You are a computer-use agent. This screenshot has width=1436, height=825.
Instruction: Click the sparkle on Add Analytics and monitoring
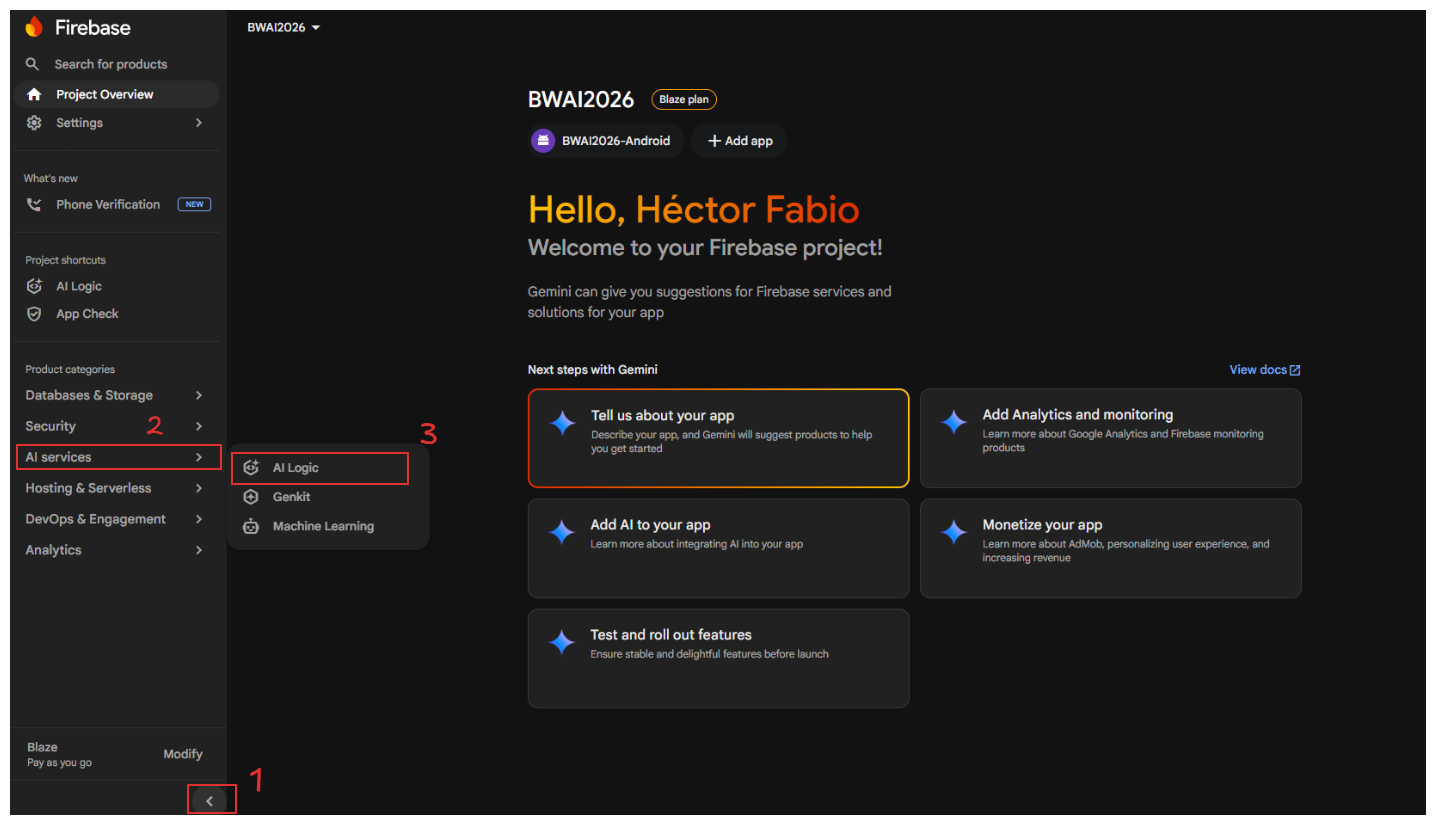pos(955,422)
